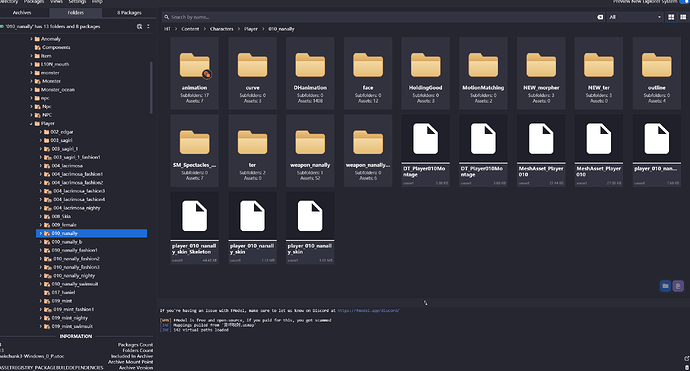The image size is (690, 371).
Task: Expand the L10N_mouth folder in the tree
Action: point(32,64)
